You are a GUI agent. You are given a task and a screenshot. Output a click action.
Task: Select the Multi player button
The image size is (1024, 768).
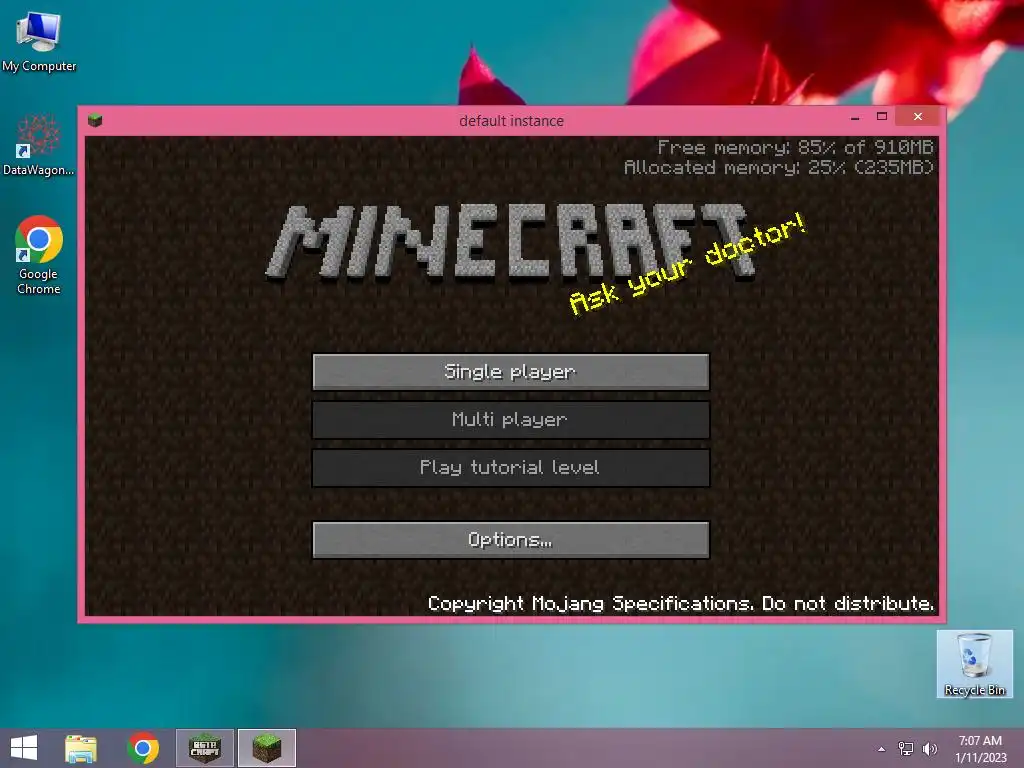tap(511, 419)
